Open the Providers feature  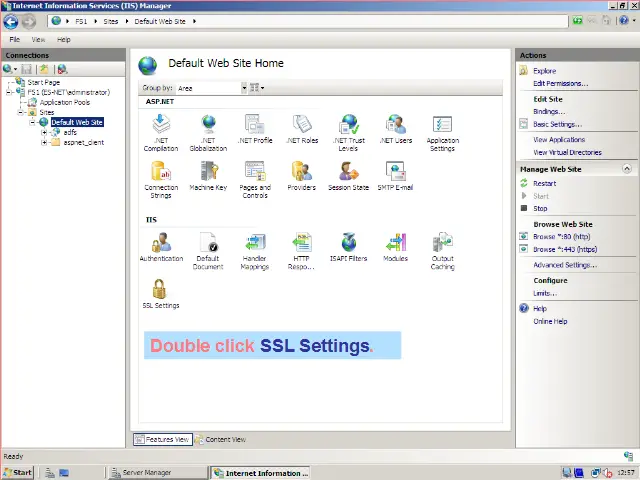[x=302, y=176]
